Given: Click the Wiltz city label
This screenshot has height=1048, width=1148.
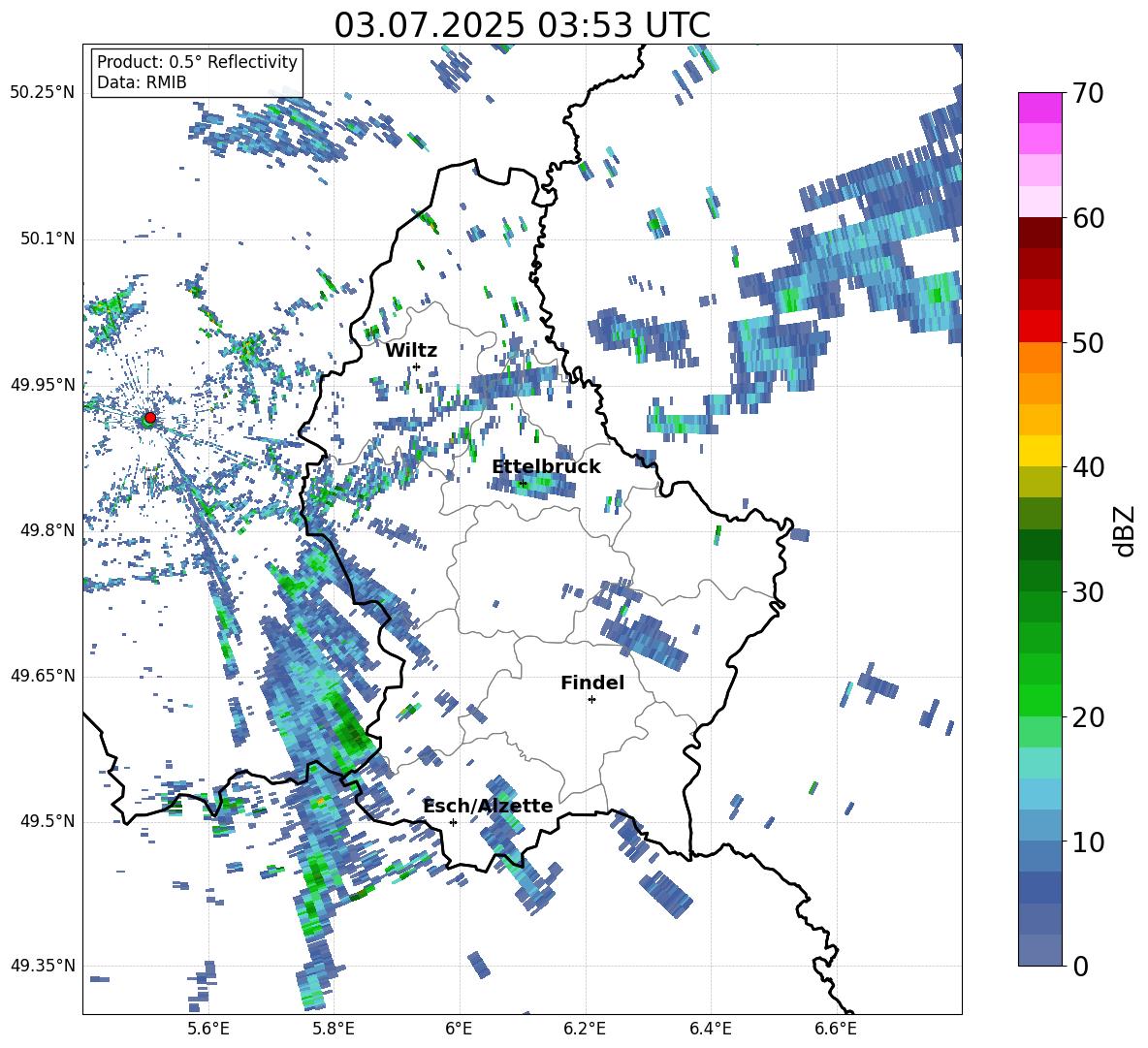Looking at the screenshot, I should point(411,351).
